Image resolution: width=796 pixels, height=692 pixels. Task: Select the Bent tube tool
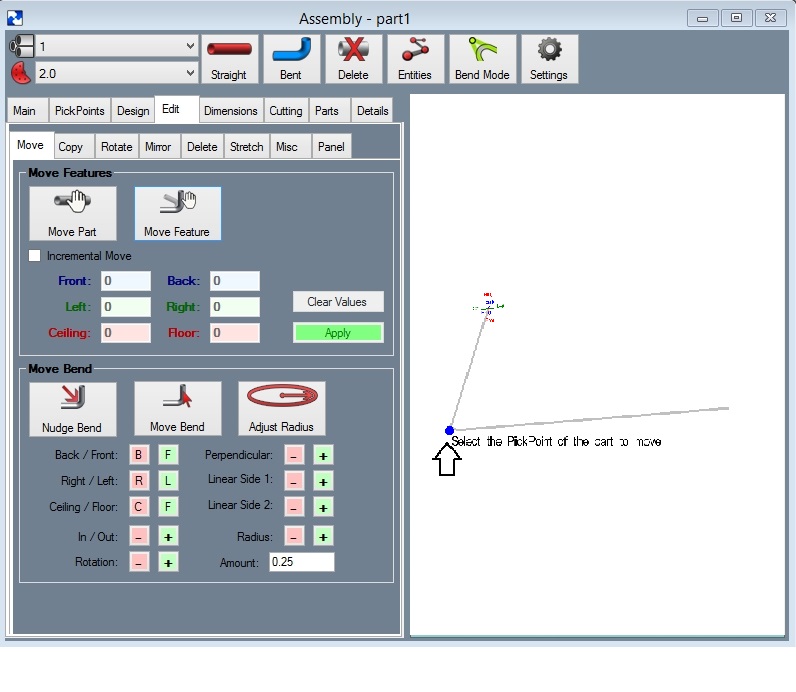point(291,59)
